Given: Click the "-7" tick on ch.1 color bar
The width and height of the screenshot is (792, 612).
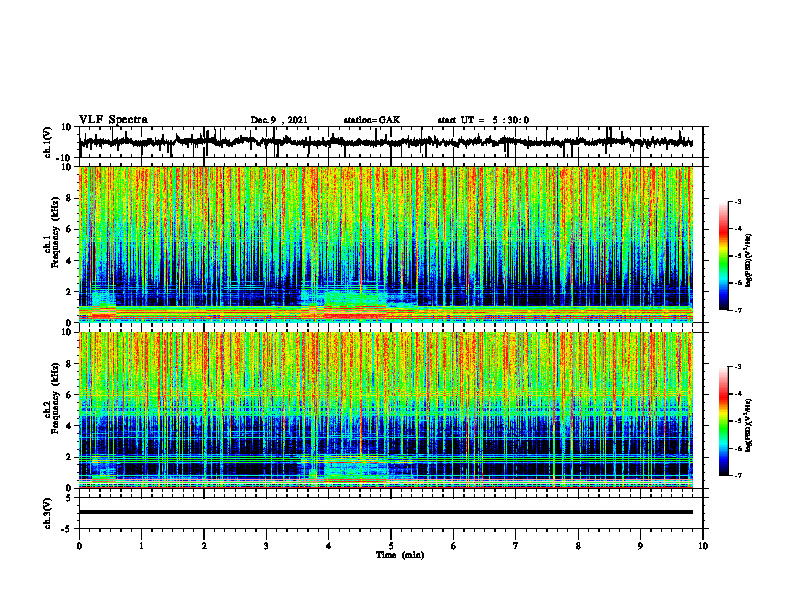Looking at the screenshot, I should tap(738, 310).
